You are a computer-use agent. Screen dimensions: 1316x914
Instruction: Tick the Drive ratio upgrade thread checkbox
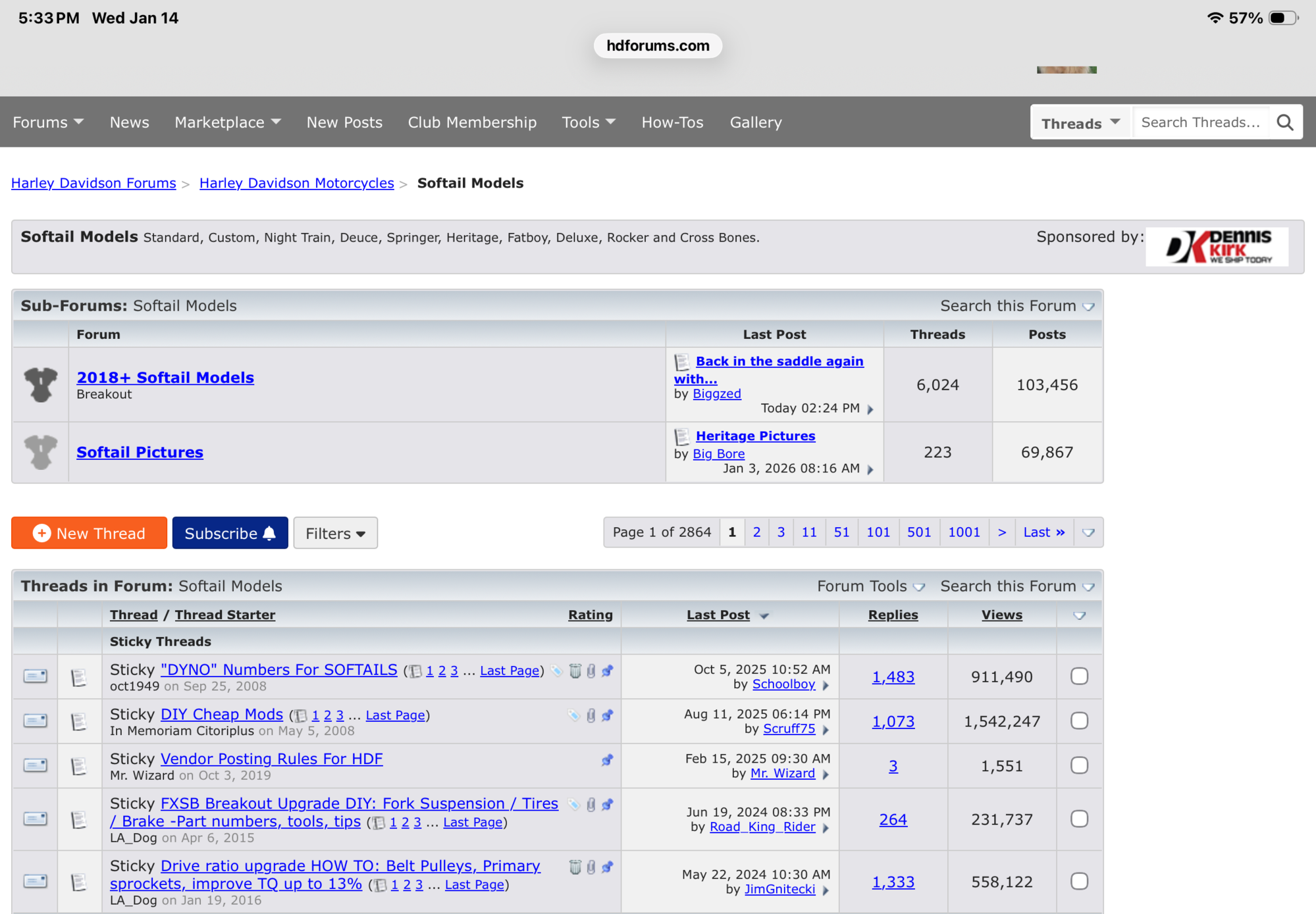1079,882
